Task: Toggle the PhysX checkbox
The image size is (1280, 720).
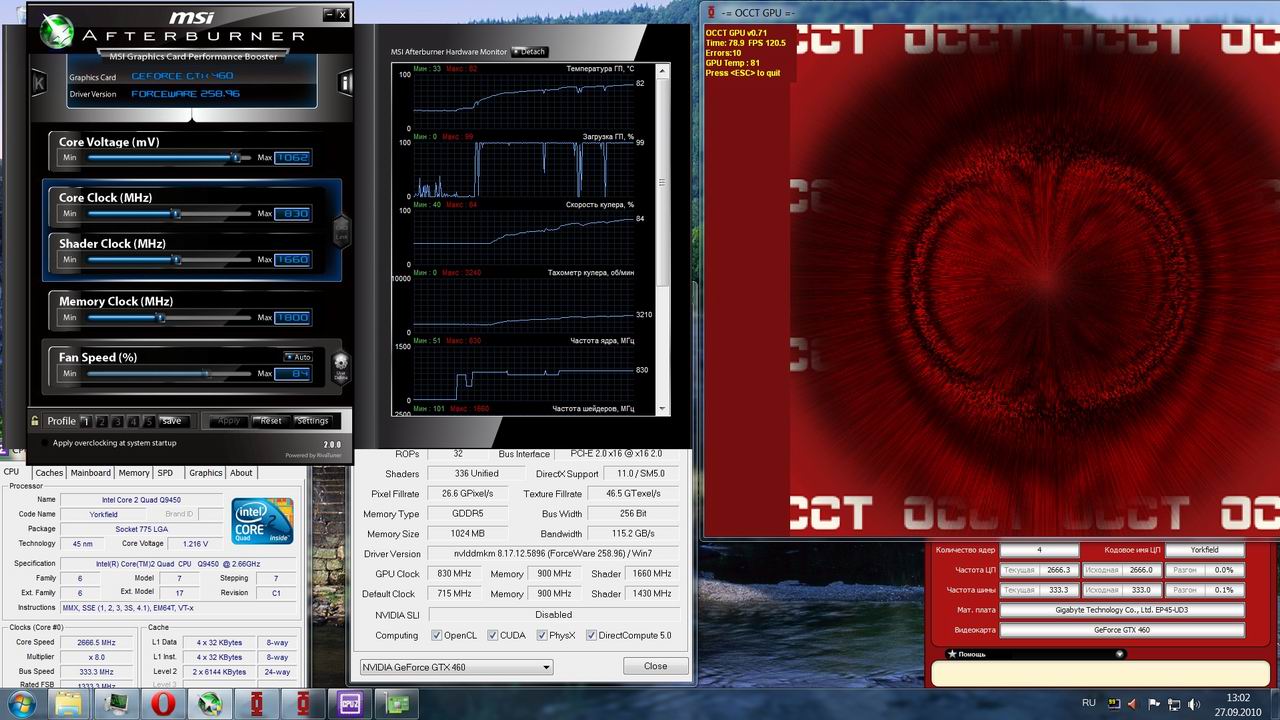Action: [x=542, y=636]
